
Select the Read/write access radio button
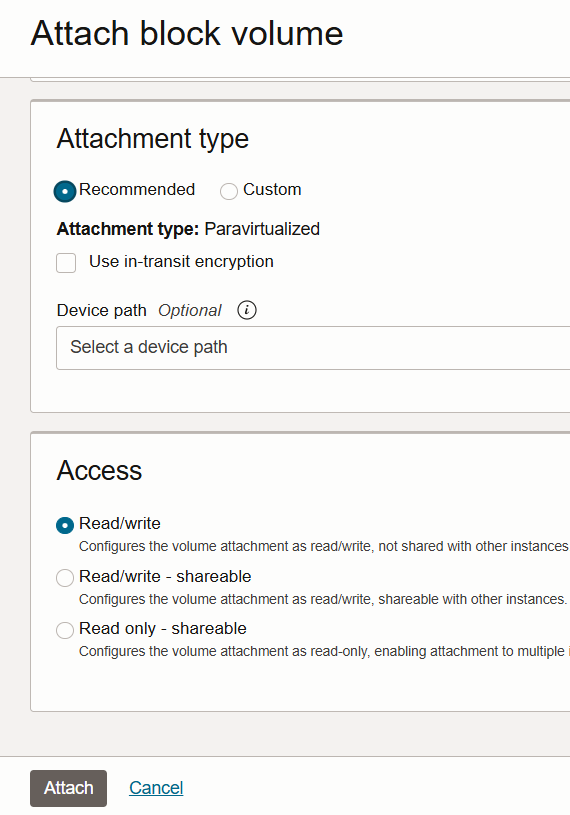(65, 525)
